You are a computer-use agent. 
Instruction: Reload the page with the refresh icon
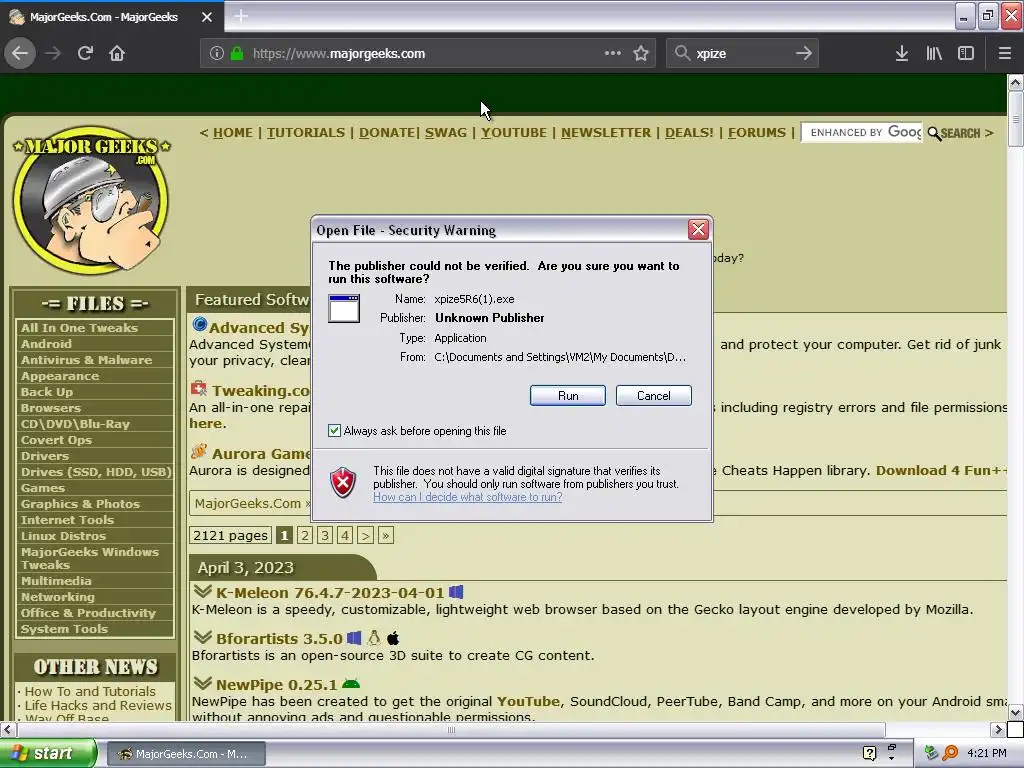(85, 54)
